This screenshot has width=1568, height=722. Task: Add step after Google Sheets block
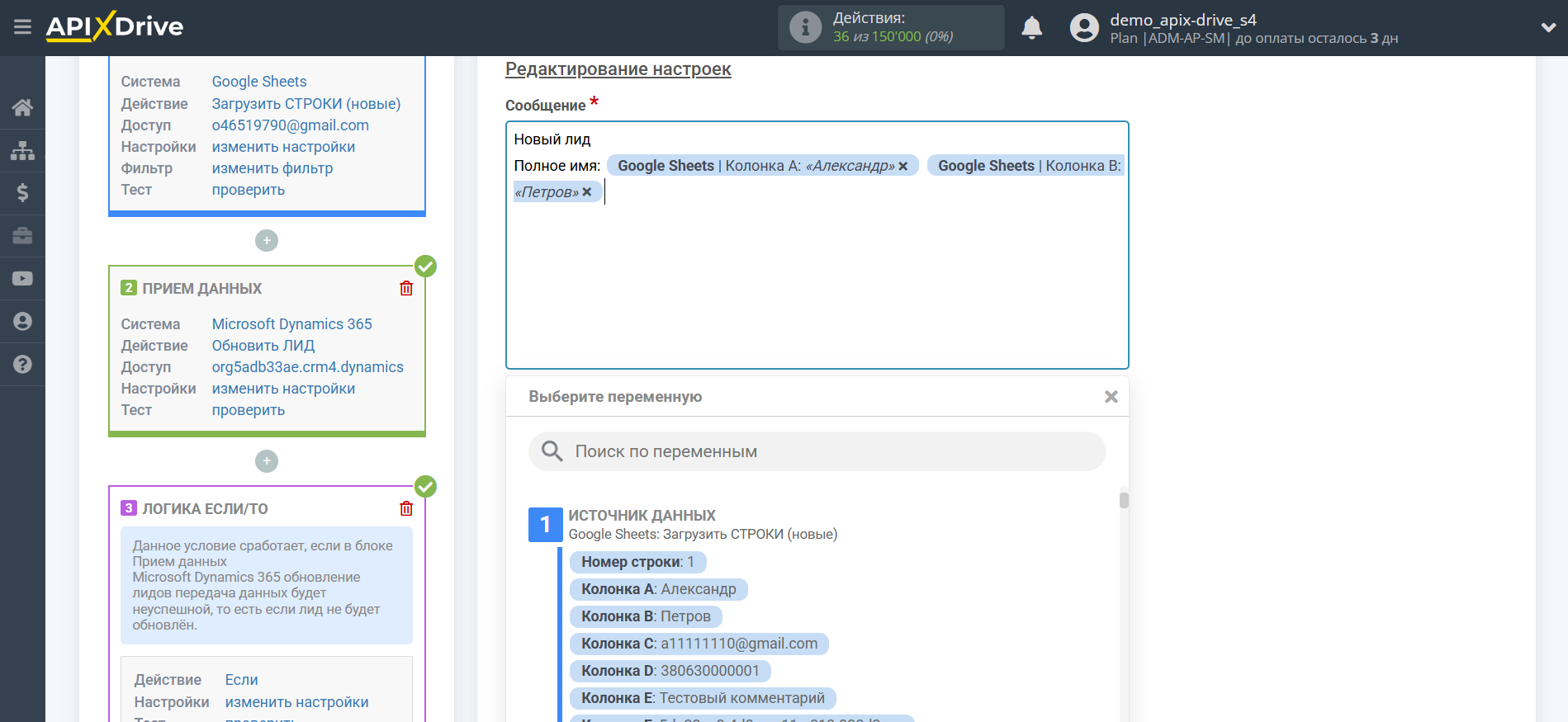pyautogui.click(x=267, y=241)
